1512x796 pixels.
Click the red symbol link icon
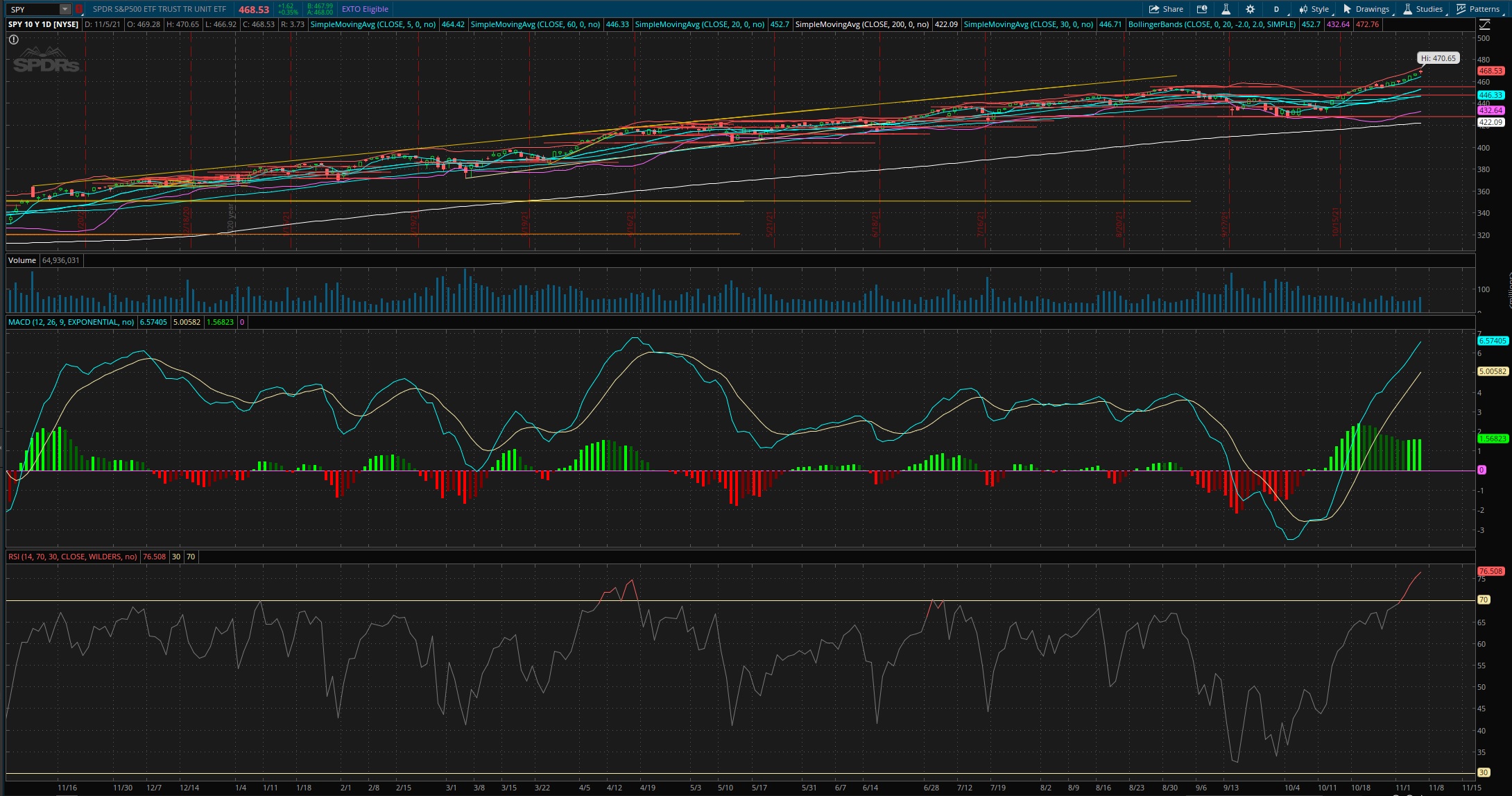click(x=78, y=9)
